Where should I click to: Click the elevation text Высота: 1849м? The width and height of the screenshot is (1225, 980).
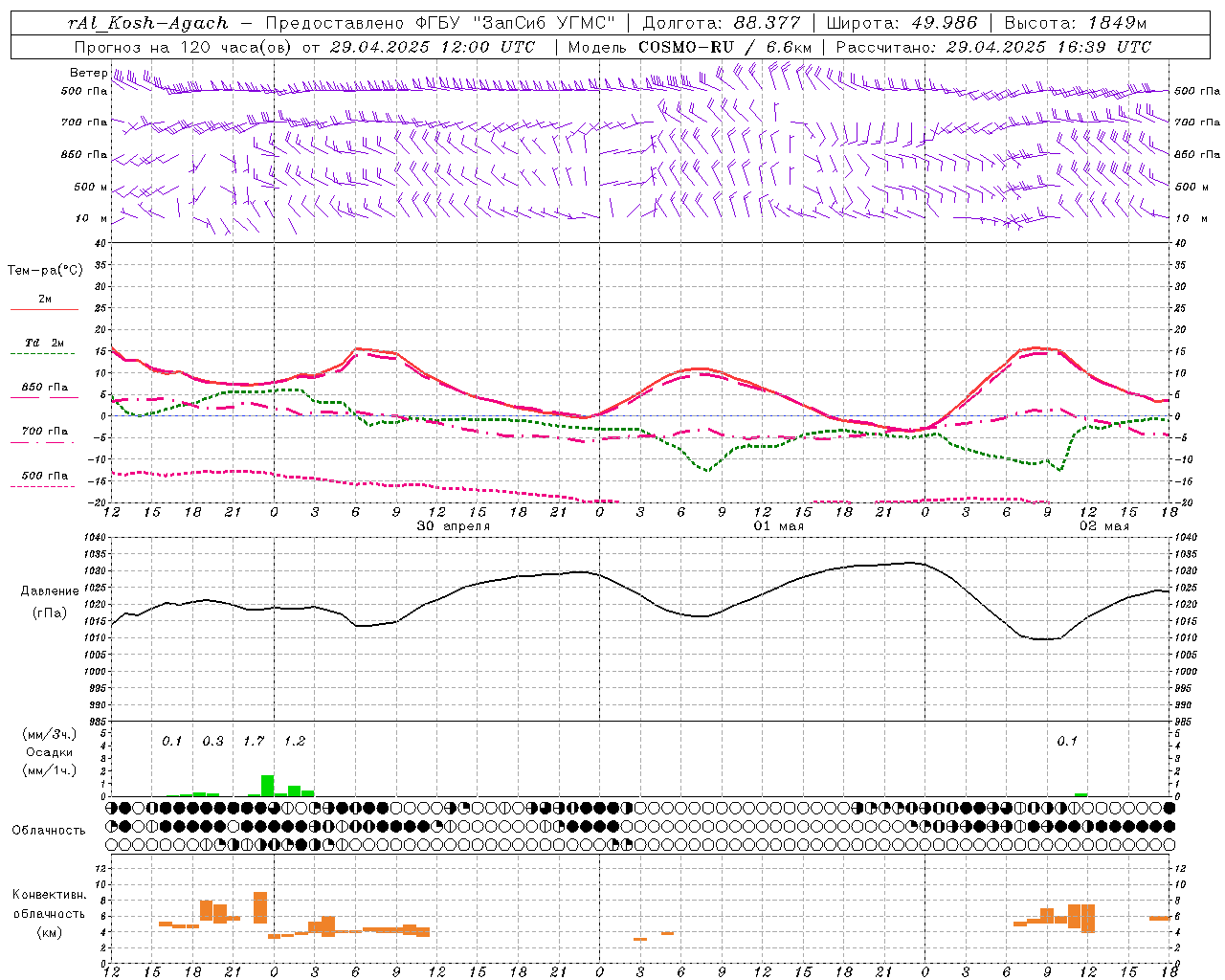[x=1076, y=23]
